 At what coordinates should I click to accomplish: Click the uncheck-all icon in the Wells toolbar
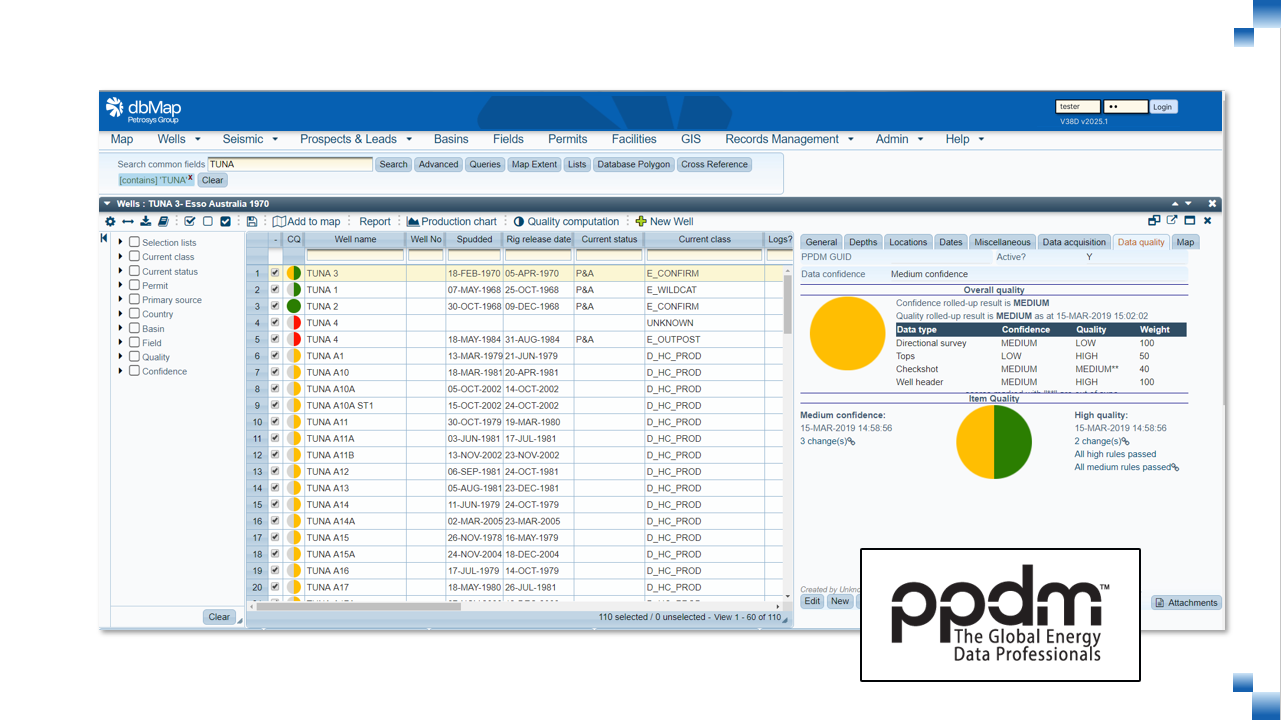coord(209,221)
